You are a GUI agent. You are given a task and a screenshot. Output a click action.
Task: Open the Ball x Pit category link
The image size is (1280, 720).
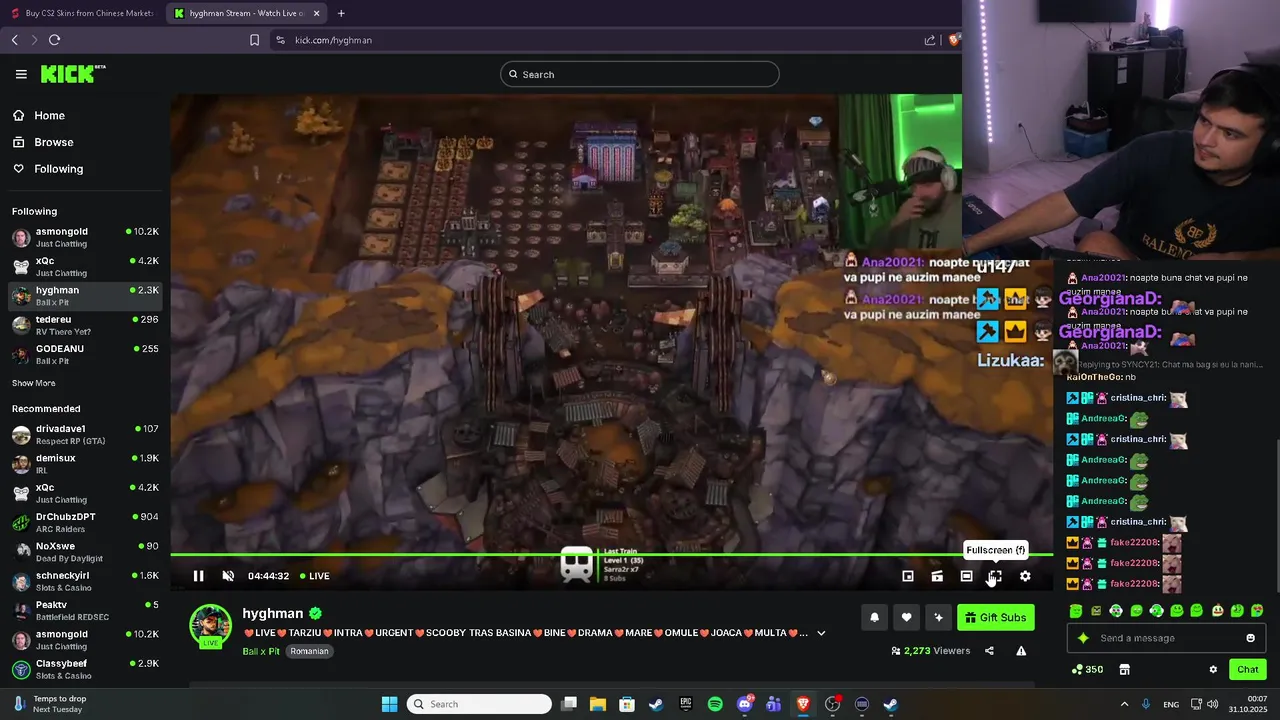click(x=261, y=651)
